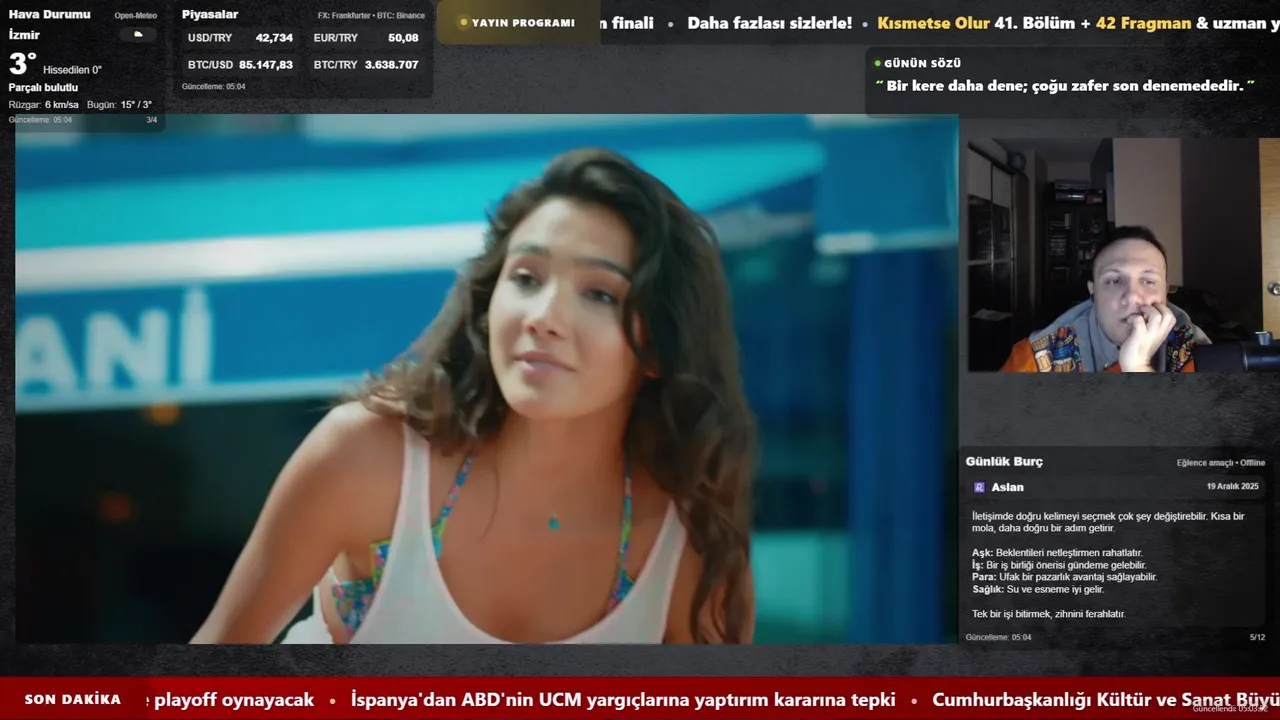Click the Open-Meteo source label
Image resolution: width=1280 pixels, height=720 pixels.
(136, 15)
